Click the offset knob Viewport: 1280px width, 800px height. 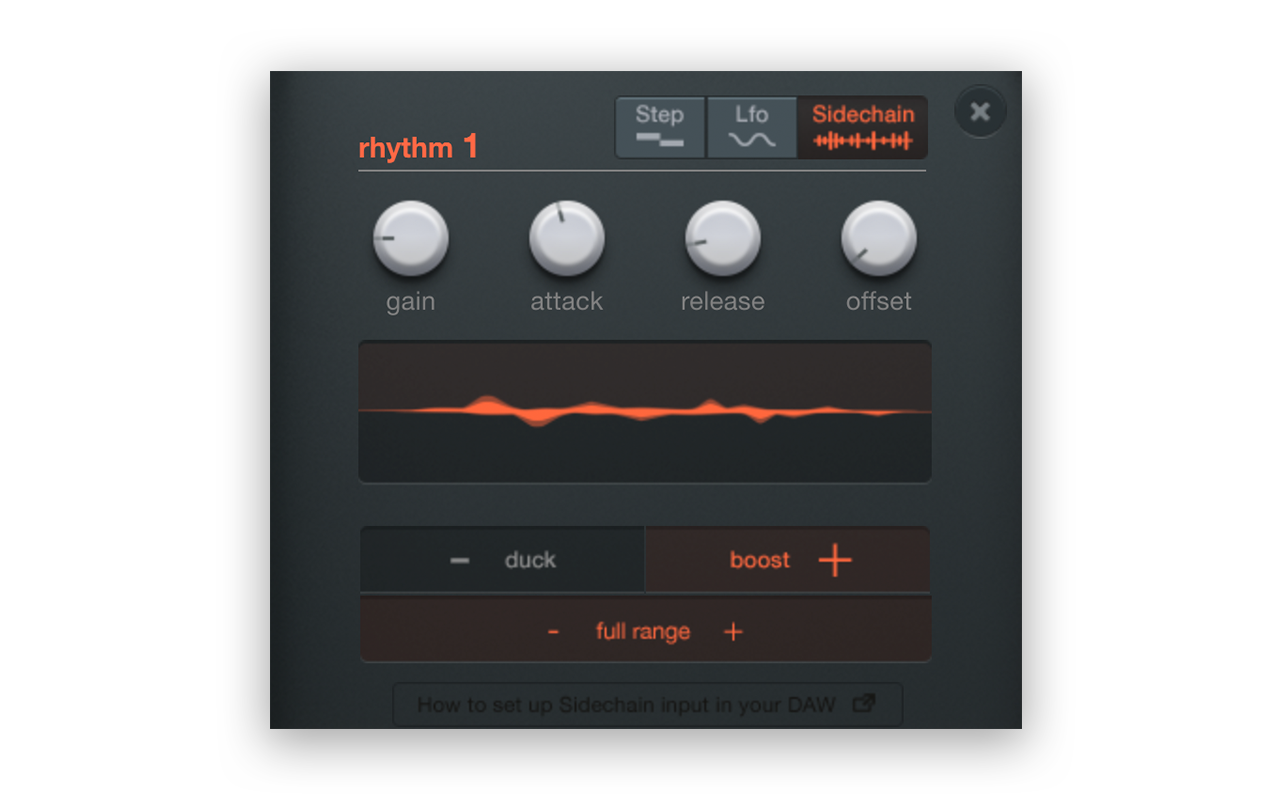(879, 238)
